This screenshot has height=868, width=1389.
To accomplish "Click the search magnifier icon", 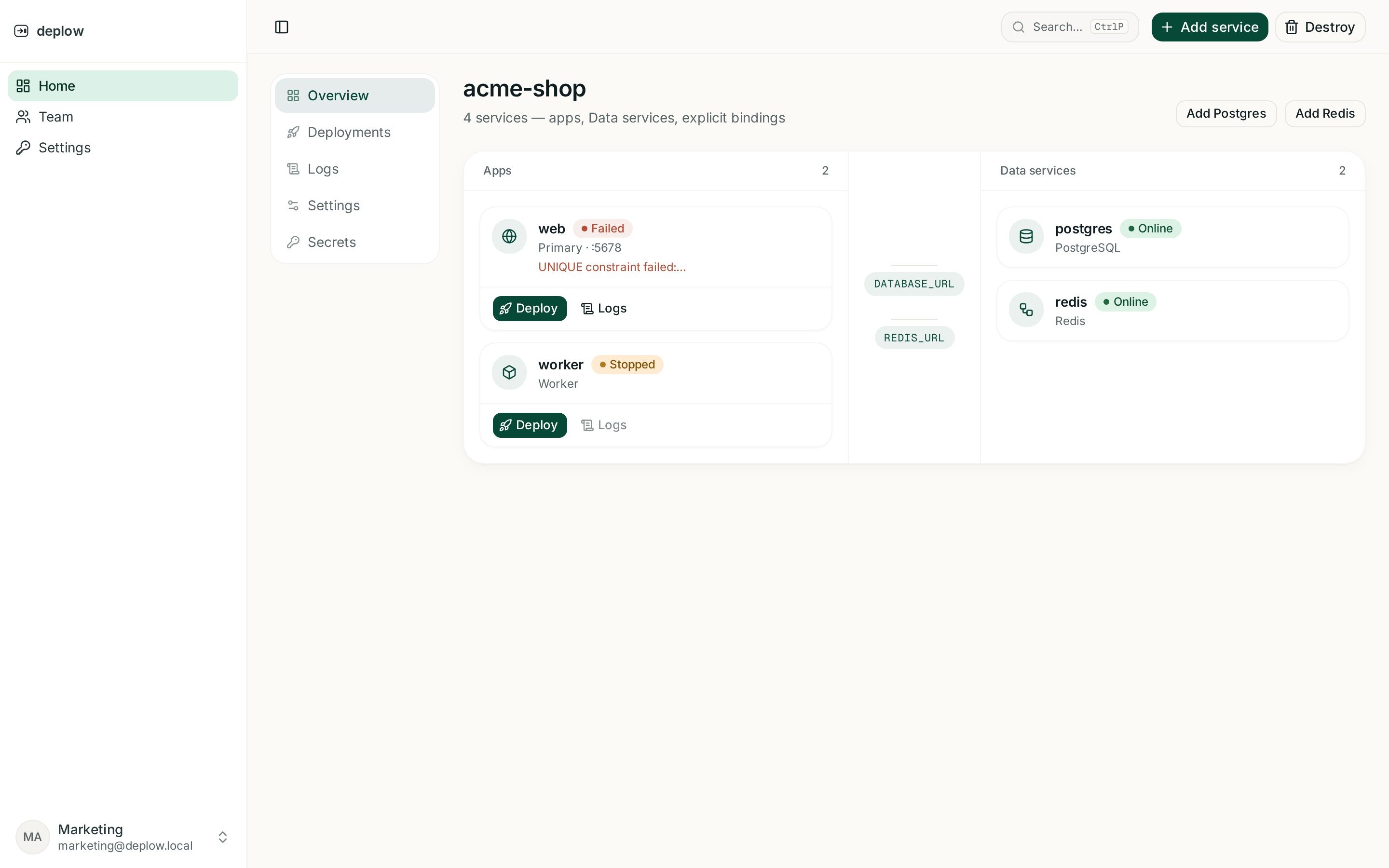I will [1018, 27].
